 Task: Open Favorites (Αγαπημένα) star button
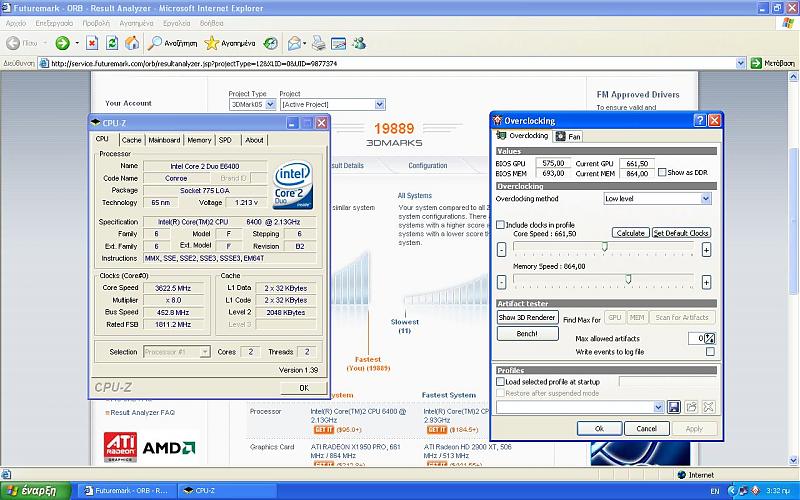(x=230, y=43)
